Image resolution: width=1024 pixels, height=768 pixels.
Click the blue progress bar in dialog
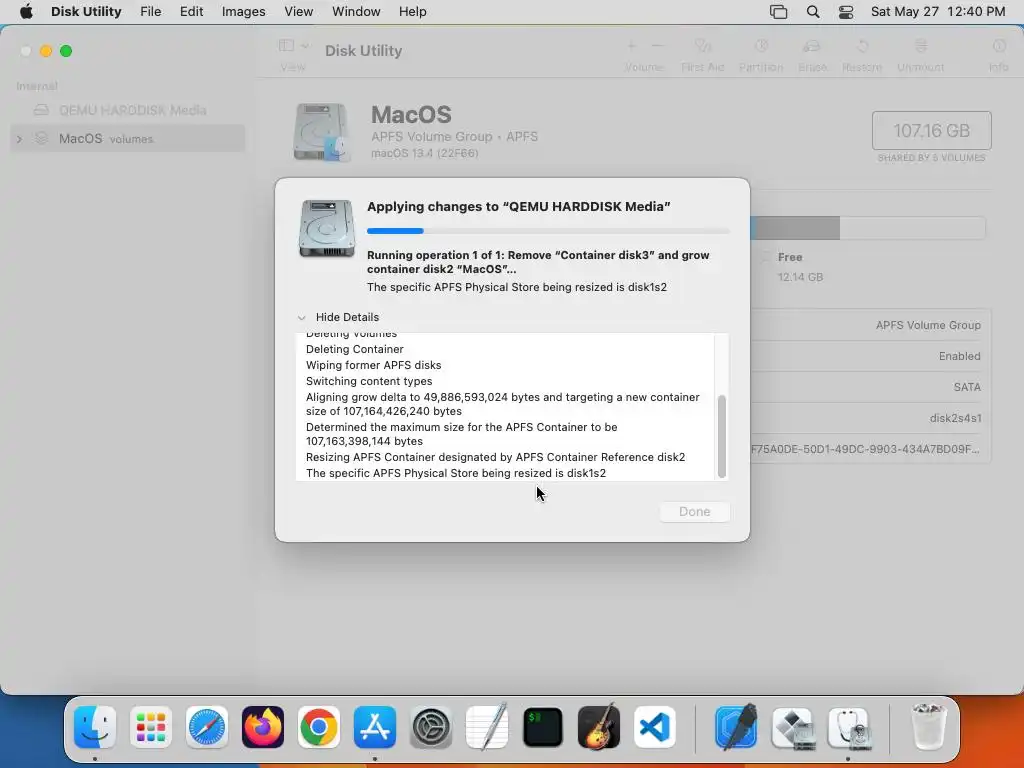point(395,231)
